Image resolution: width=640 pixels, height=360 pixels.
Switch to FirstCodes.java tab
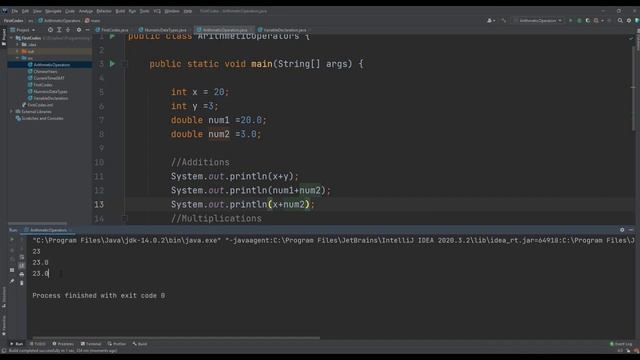pos(113,30)
